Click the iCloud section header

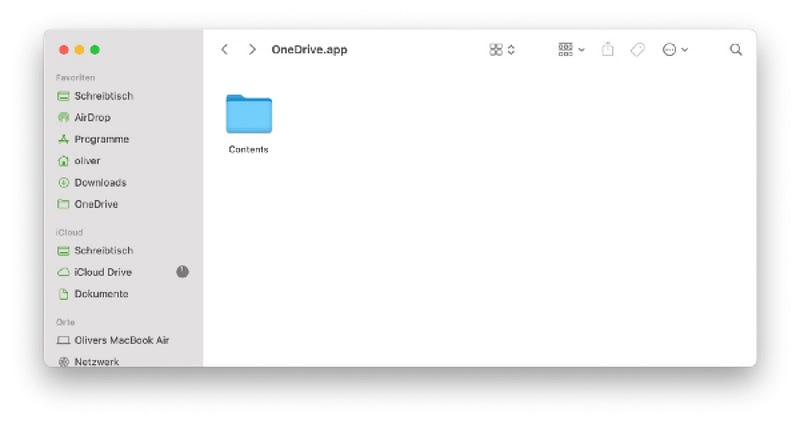[x=69, y=232]
